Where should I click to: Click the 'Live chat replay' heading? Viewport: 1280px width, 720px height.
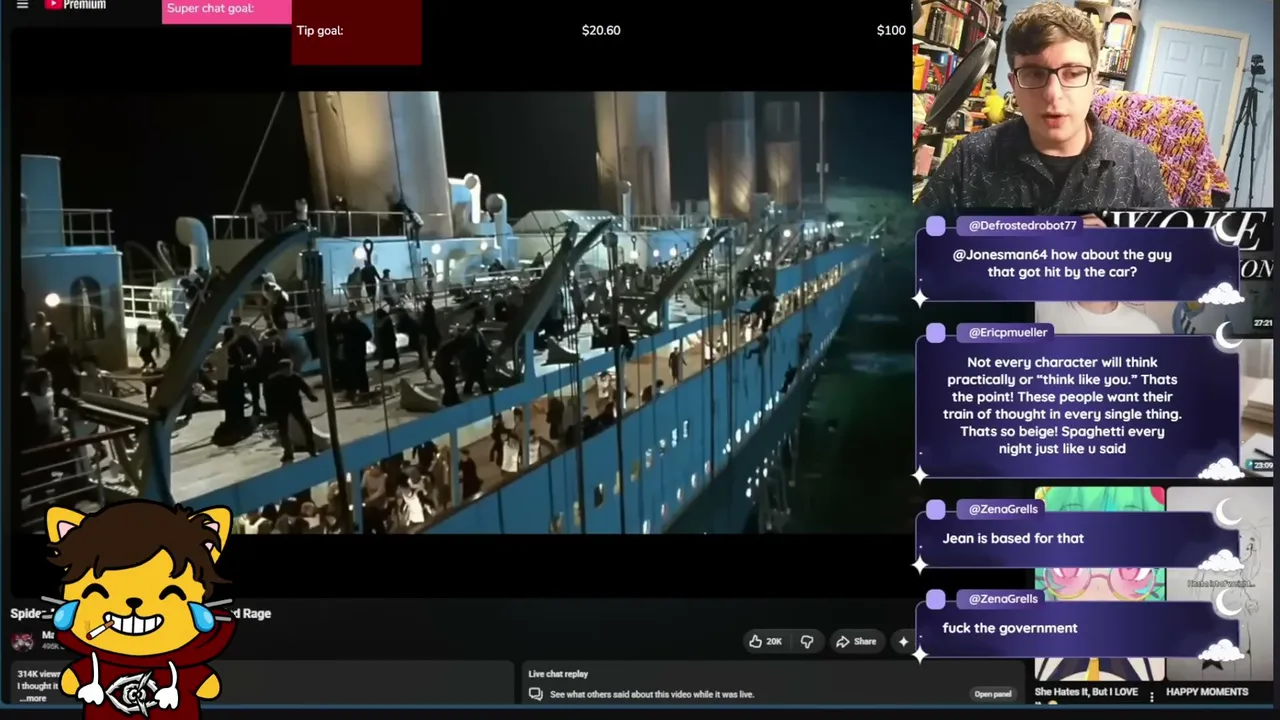pos(558,674)
